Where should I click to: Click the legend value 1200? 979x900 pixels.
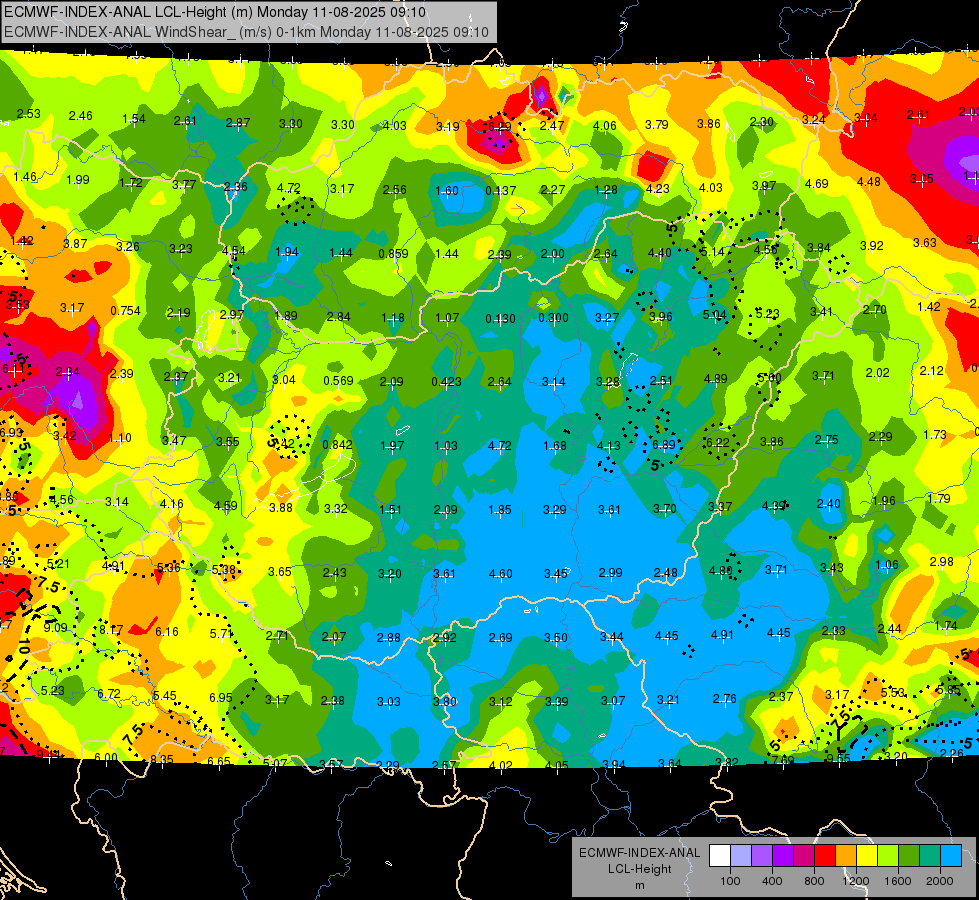tap(855, 881)
